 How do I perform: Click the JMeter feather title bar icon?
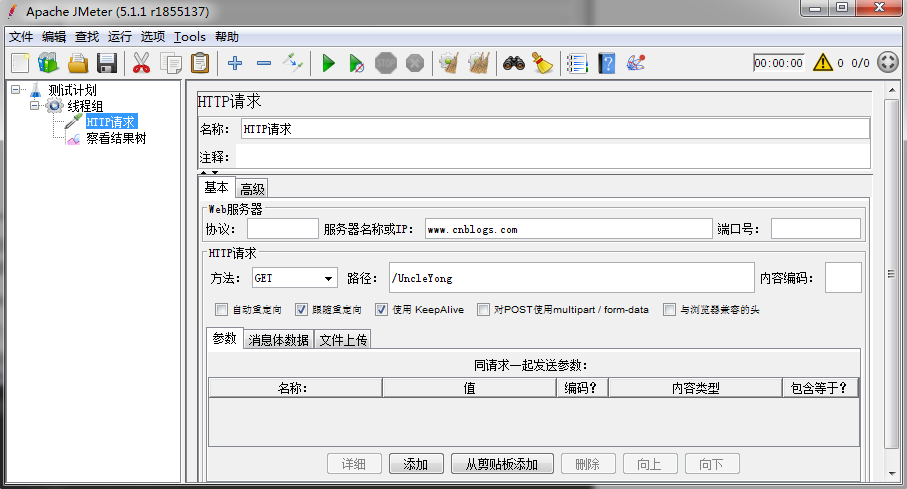click(12, 11)
